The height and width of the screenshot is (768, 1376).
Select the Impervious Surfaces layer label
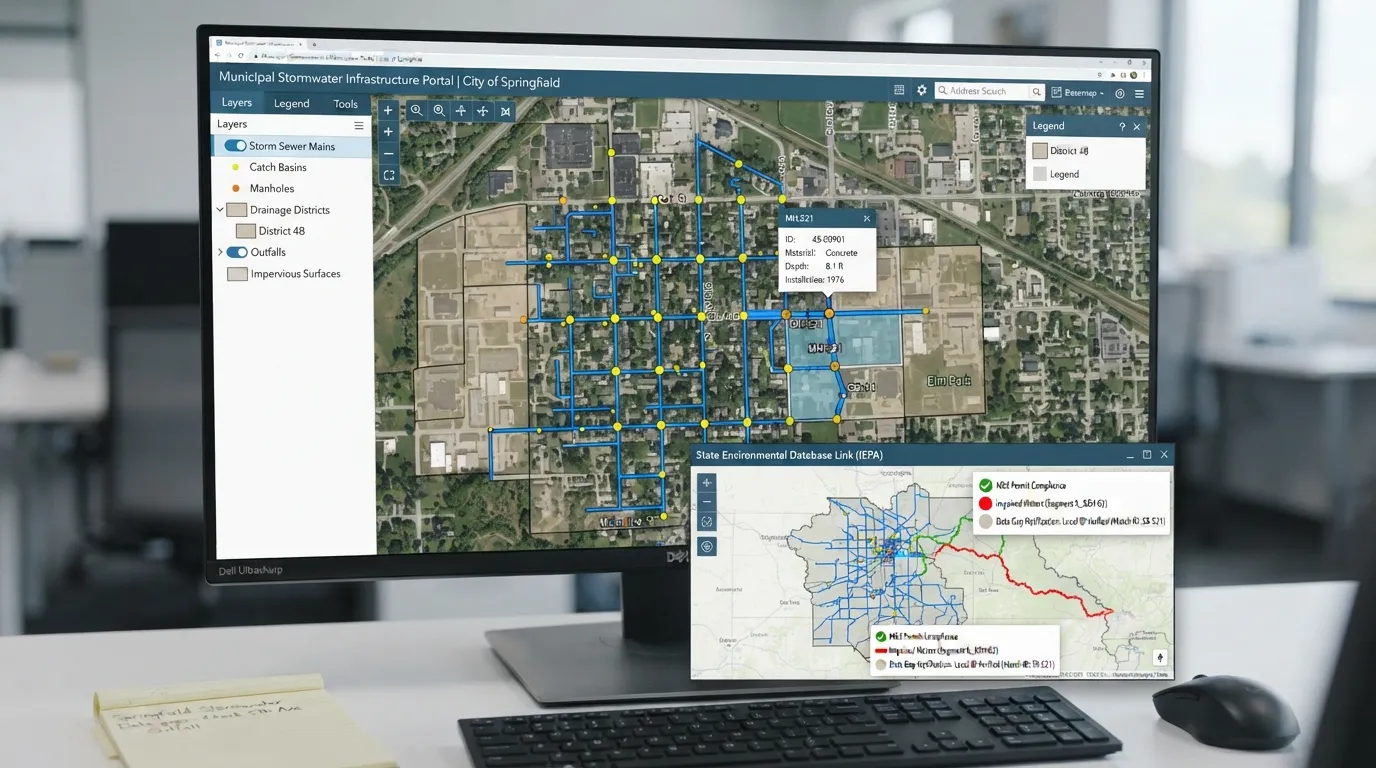(x=295, y=274)
